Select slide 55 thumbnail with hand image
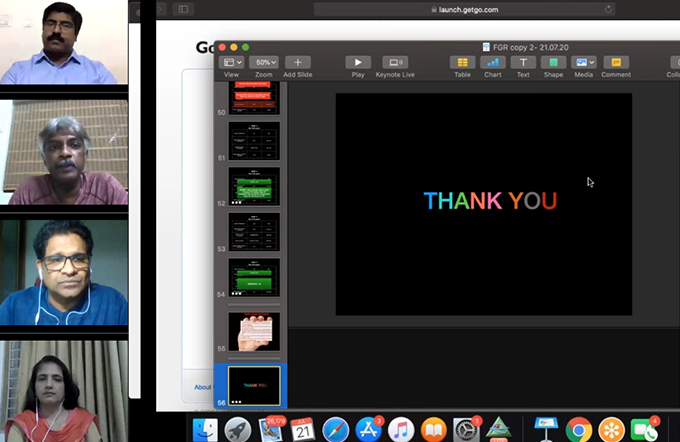The width and height of the screenshot is (680, 442). pos(254,332)
